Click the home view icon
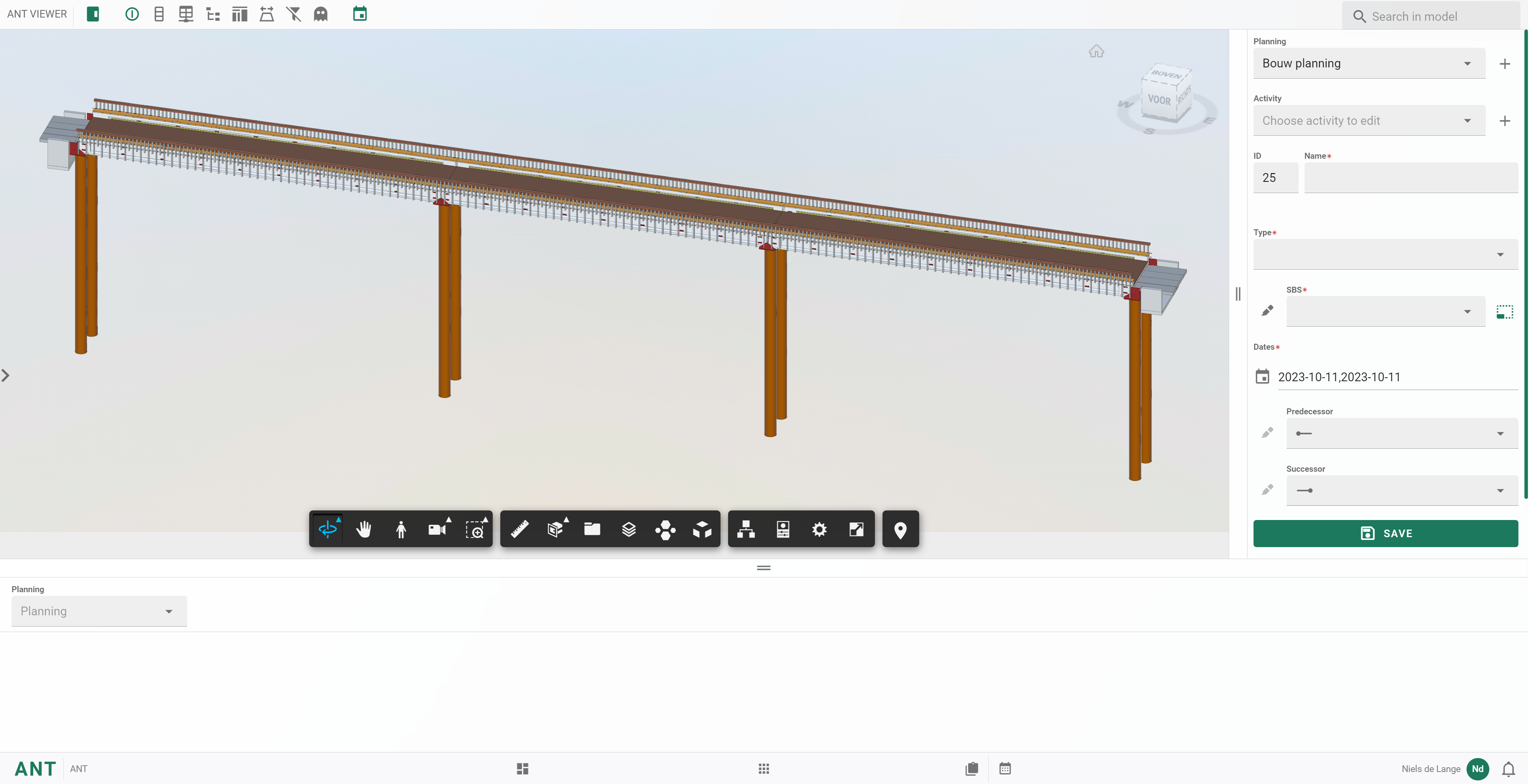The image size is (1530, 784). [x=1096, y=51]
